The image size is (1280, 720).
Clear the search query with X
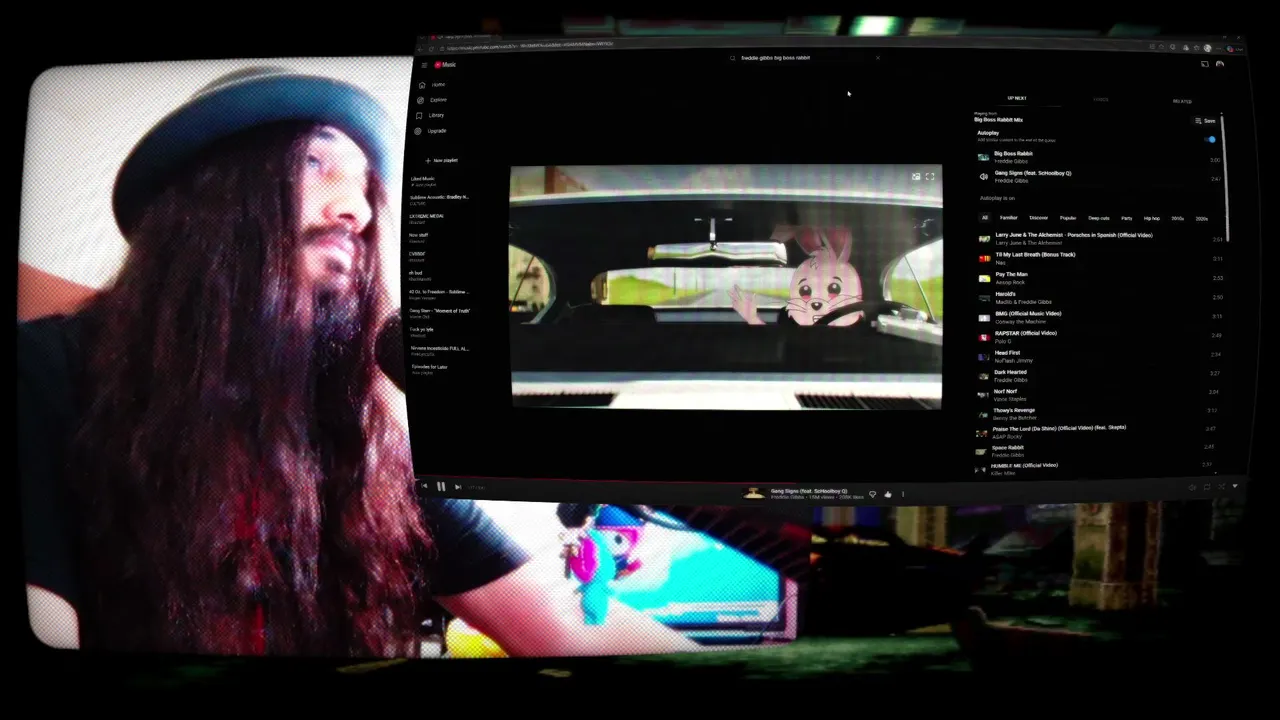pyautogui.click(x=878, y=58)
